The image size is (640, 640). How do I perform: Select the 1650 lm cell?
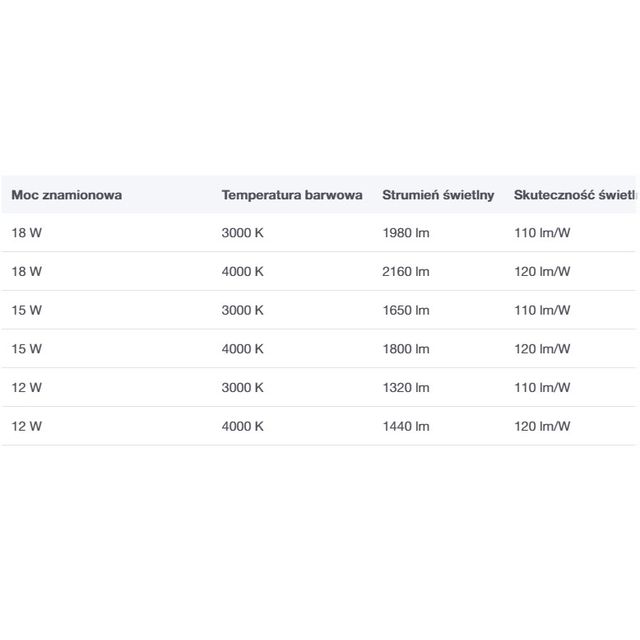pyautogui.click(x=406, y=310)
